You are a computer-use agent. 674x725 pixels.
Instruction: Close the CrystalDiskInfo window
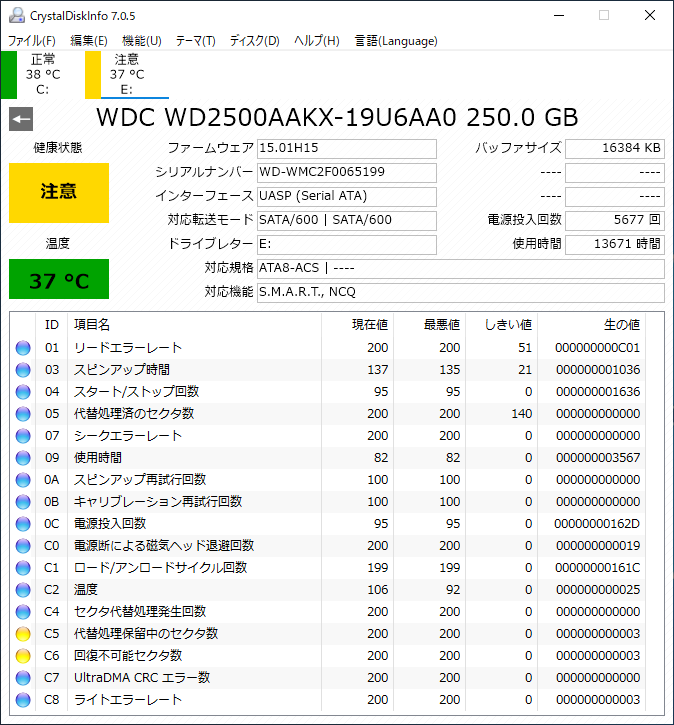tap(650, 15)
